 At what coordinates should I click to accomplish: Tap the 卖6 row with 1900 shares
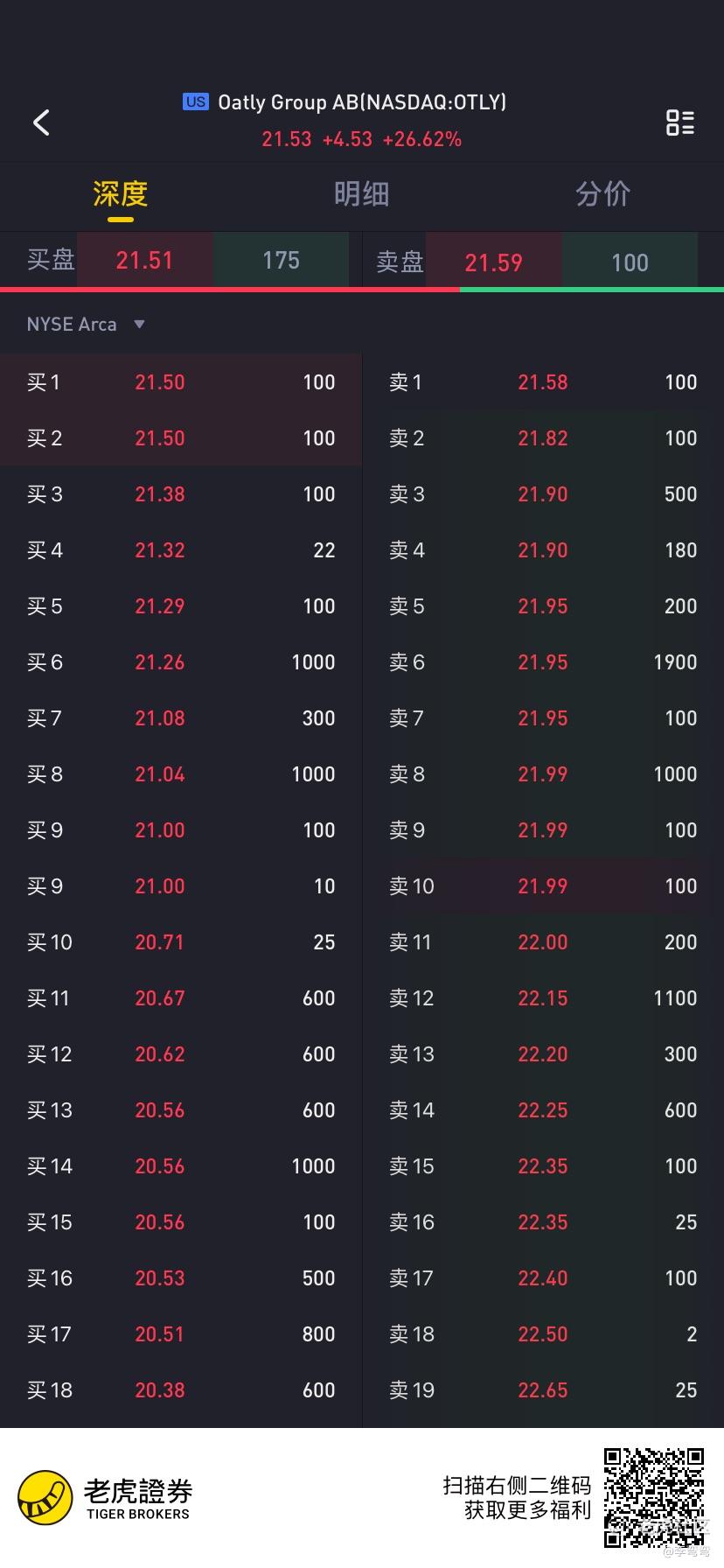click(x=543, y=662)
